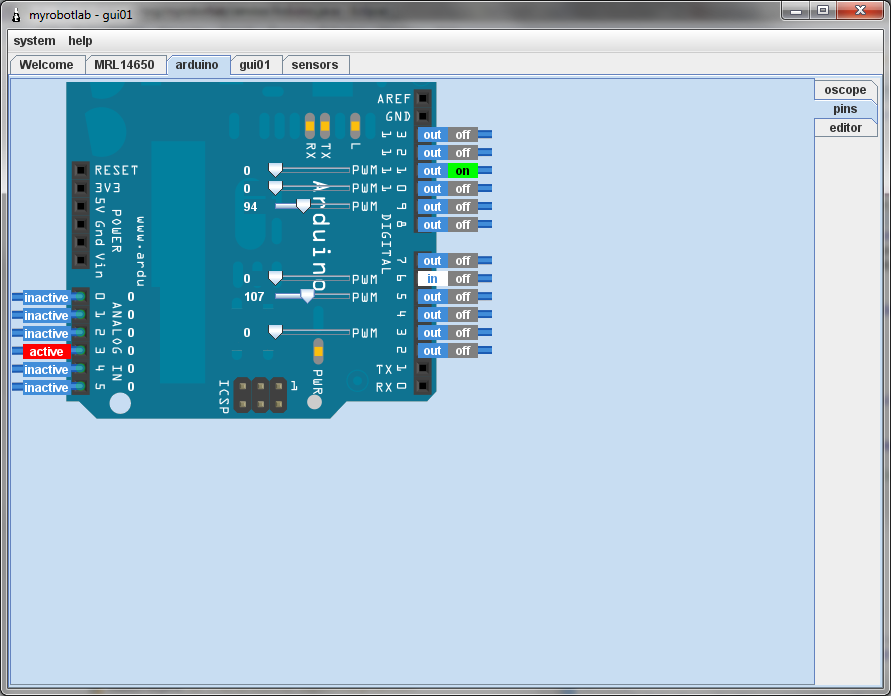Toggle the out mode button for digital pin 9
Viewport: 891px width, 696px height.
pyautogui.click(x=432, y=207)
